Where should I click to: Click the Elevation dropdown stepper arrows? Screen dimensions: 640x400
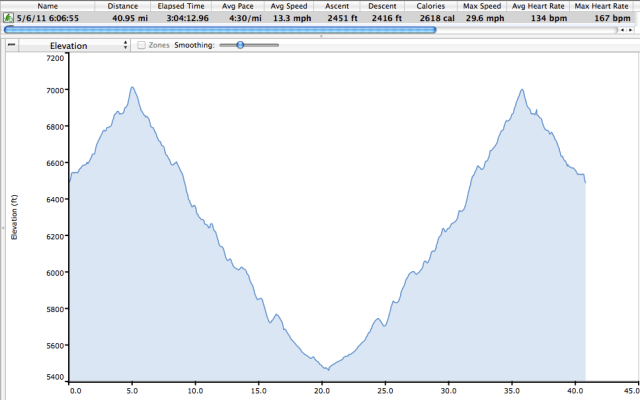[125, 45]
